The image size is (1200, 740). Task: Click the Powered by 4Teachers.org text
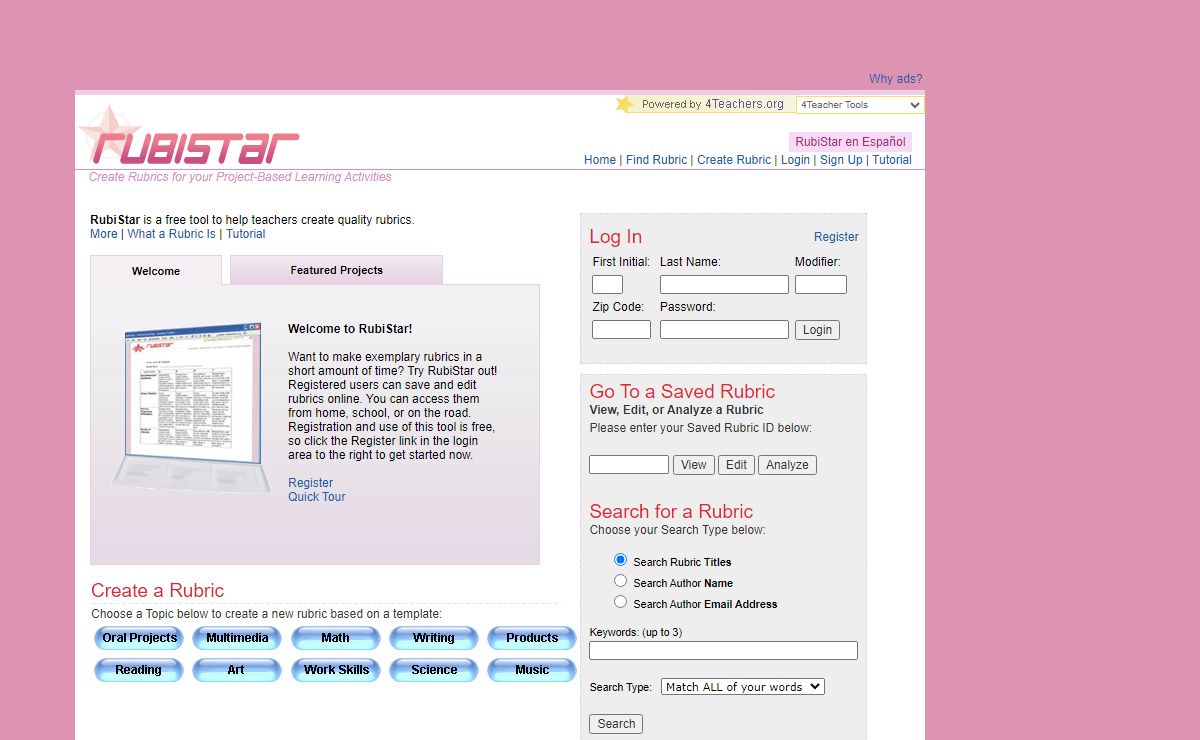[712, 104]
